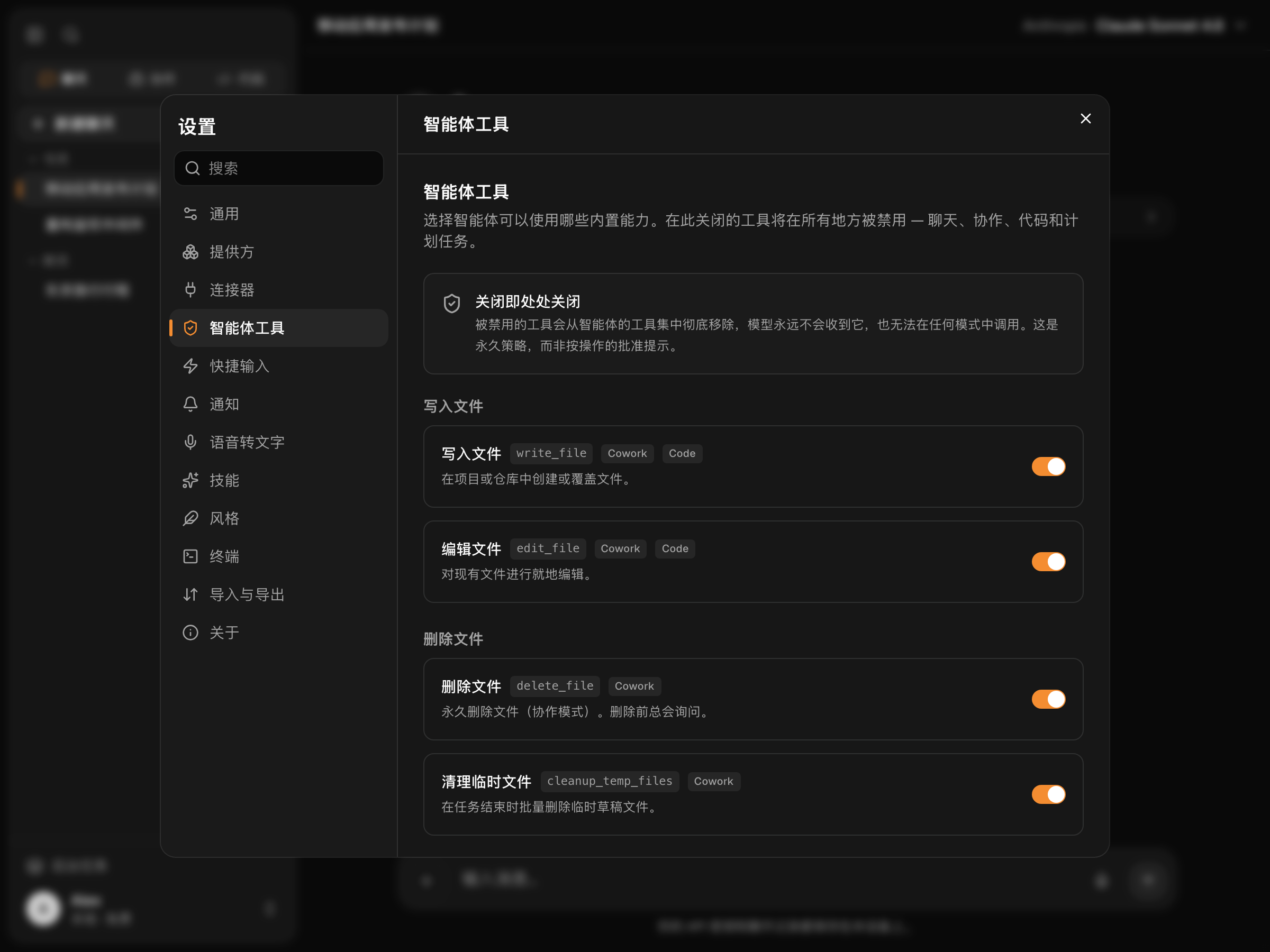Click the sliders icon beside 通用
Screen dimensions: 1270x952
(x=190, y=214)
